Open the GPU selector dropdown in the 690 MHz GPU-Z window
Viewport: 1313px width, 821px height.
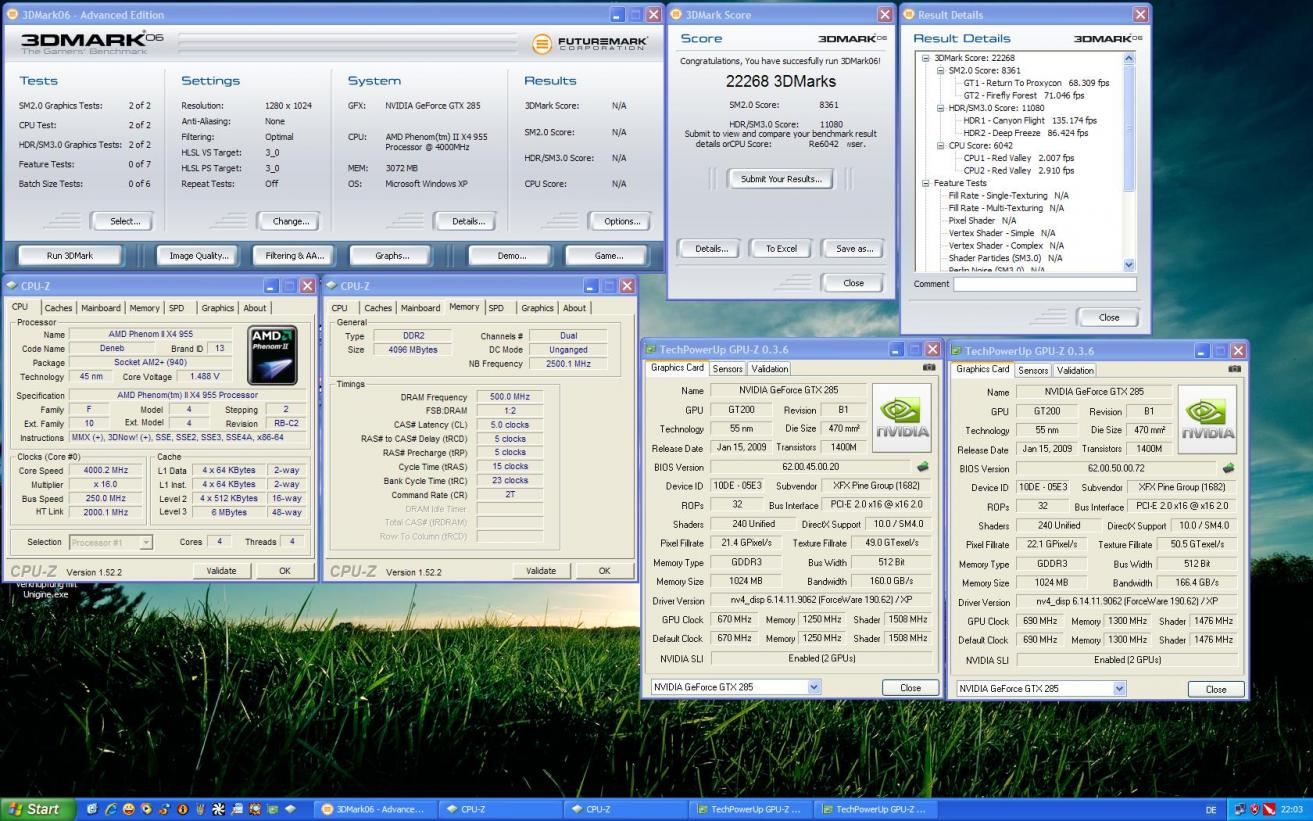[x=1119, y=689]
